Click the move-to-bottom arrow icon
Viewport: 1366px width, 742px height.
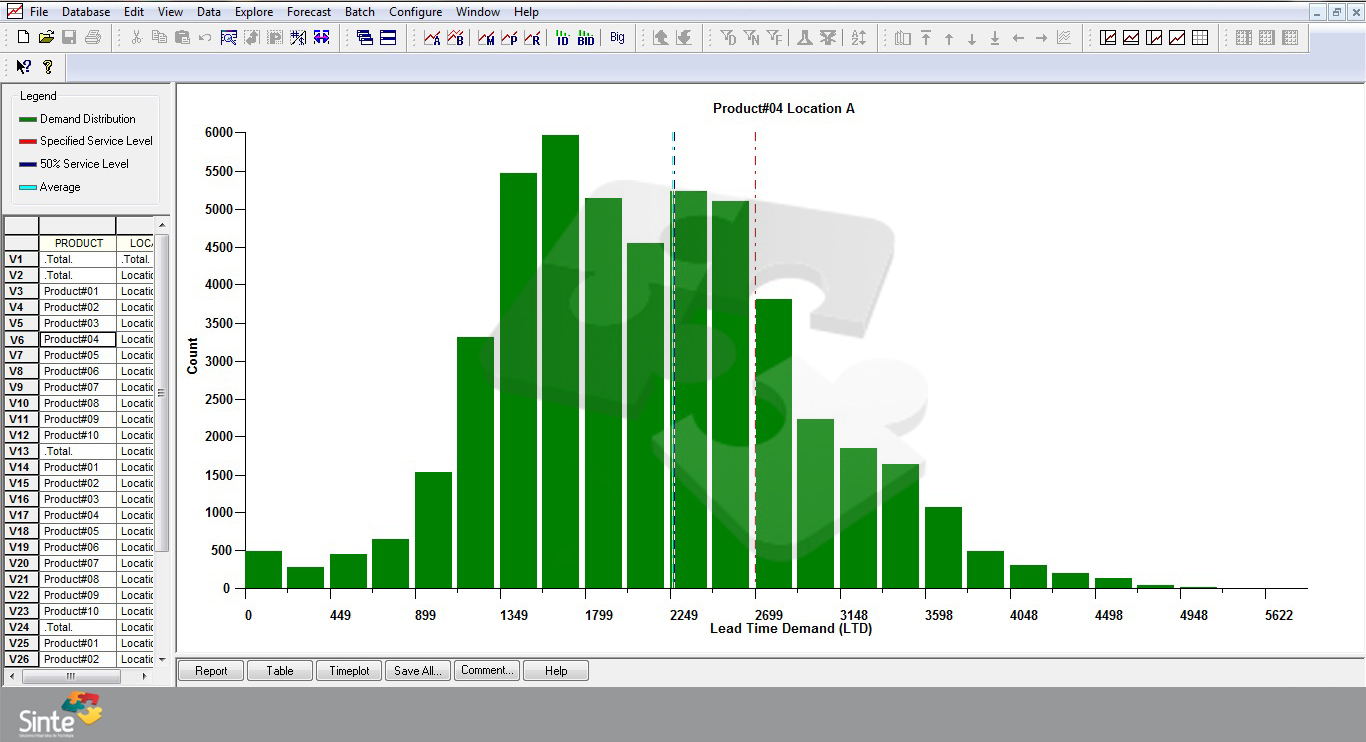tap(995, 38)
